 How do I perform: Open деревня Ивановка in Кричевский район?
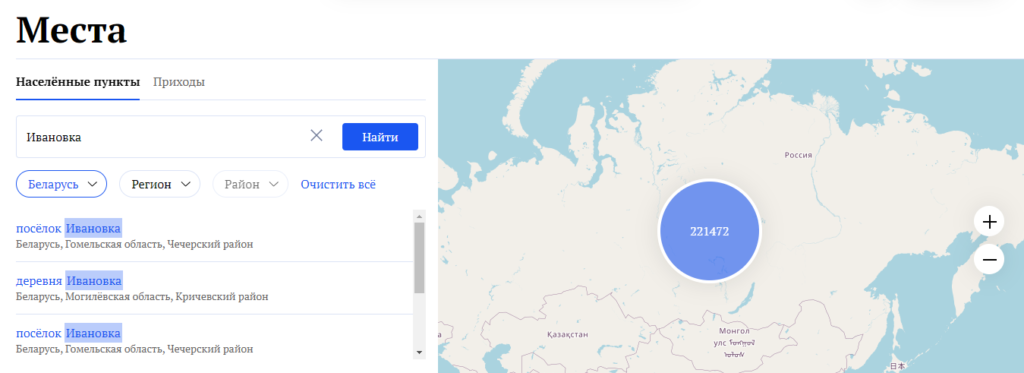[69, 281]
